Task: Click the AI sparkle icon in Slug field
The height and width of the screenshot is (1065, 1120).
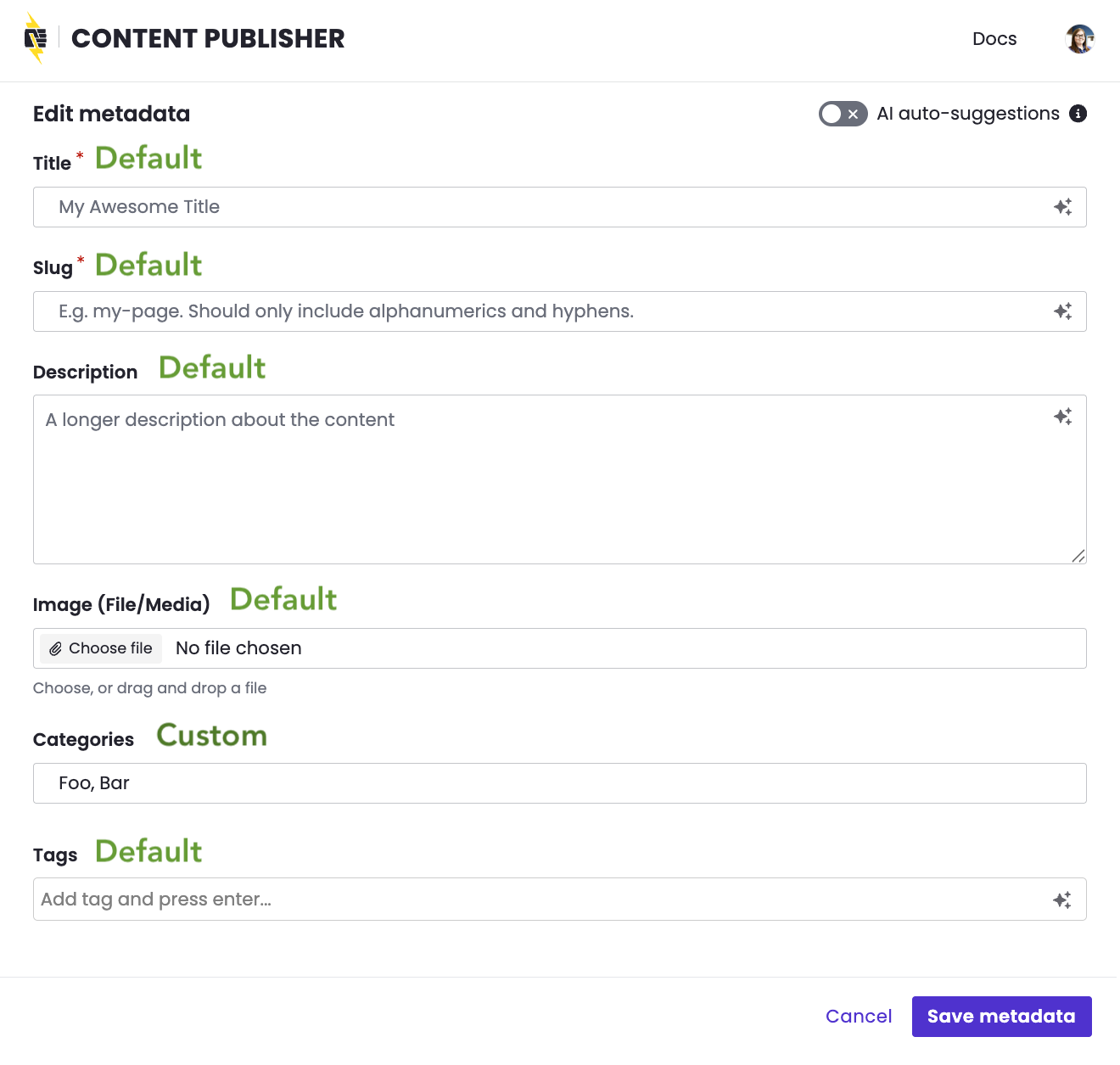Action: coord(1062,311)
